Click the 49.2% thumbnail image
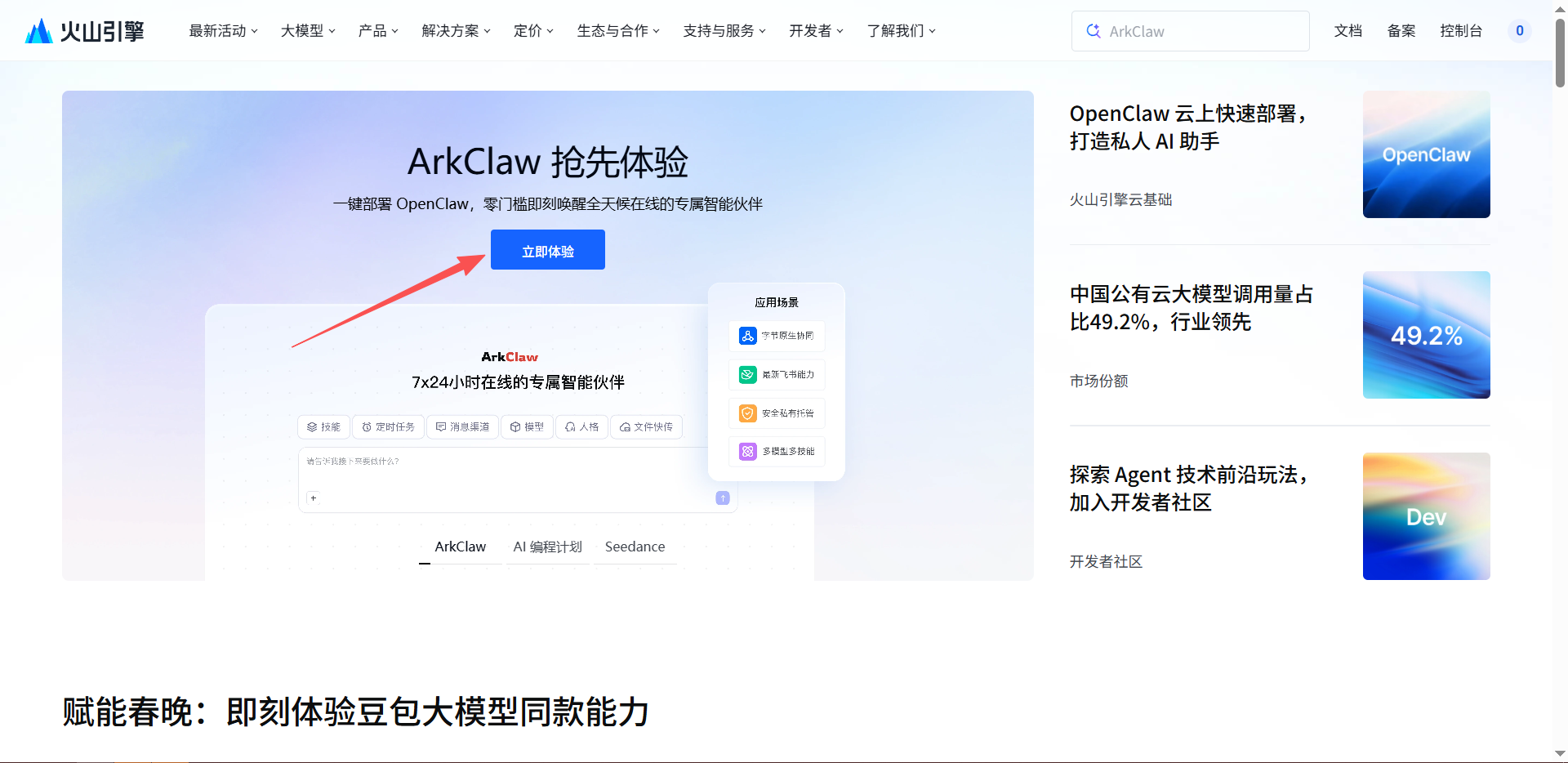The image size is (1568, 763). click(1426, 335)
